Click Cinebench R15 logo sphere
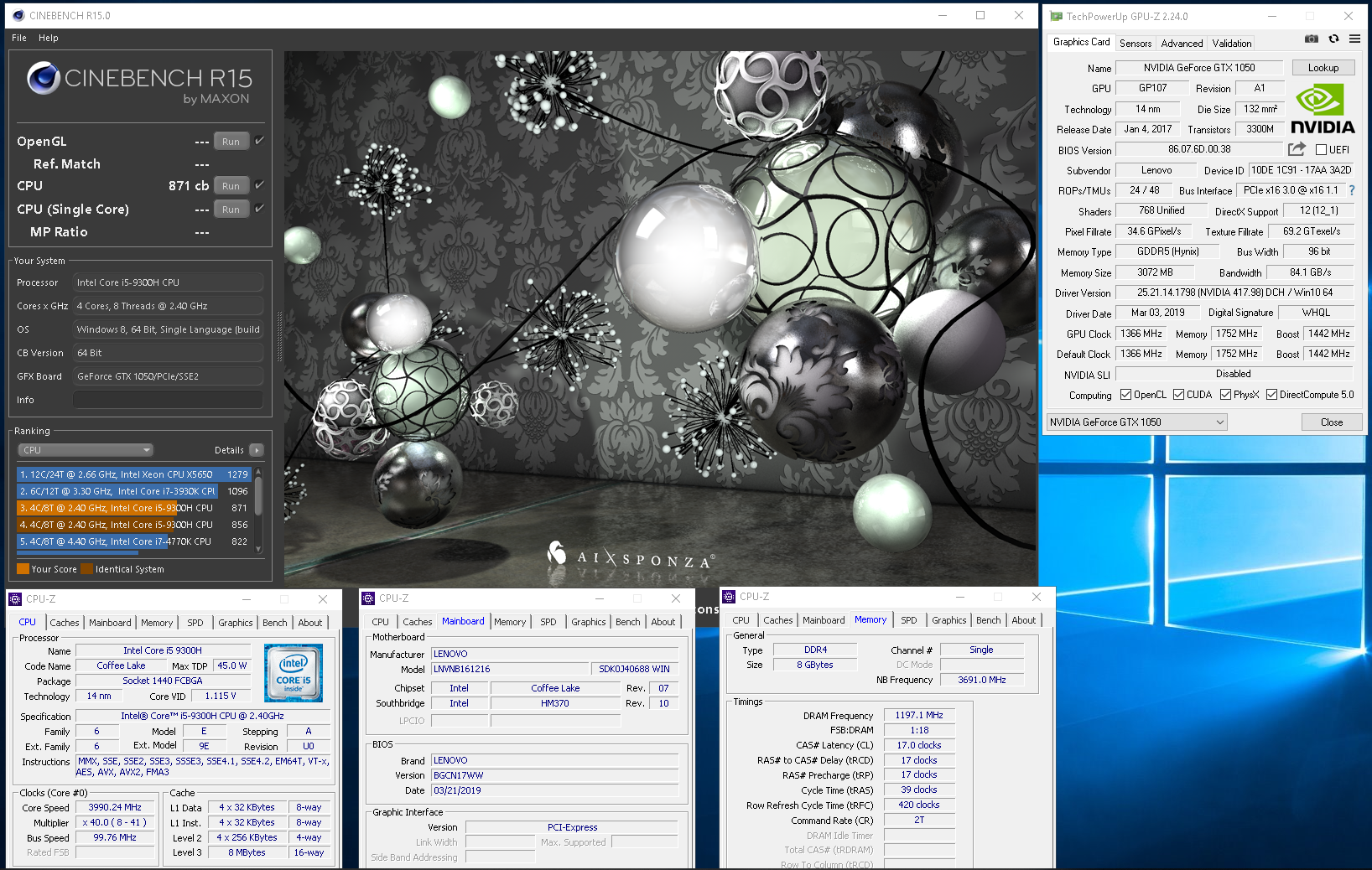 pos(43,79)
